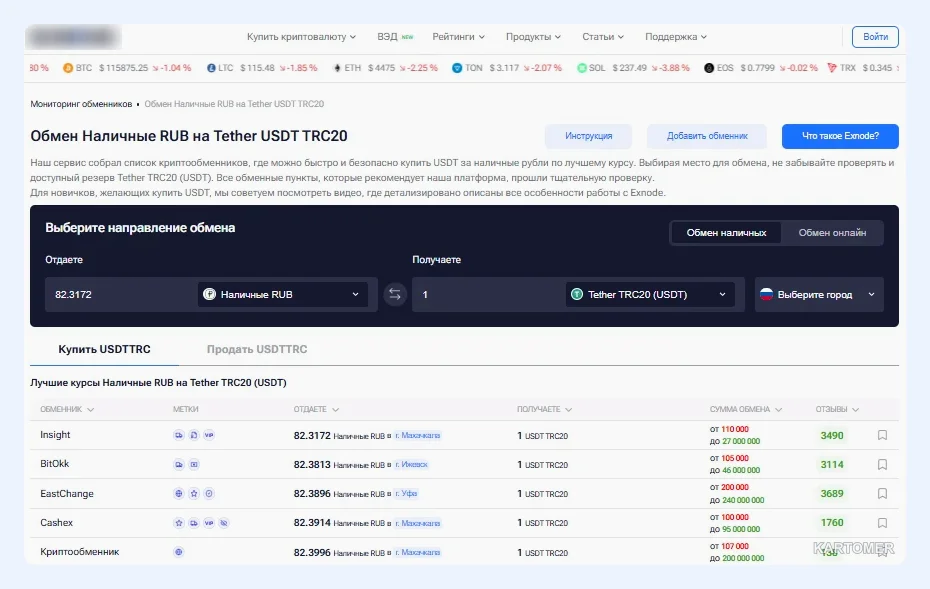Sort by Отзывы column header

[x=837, y=409]
